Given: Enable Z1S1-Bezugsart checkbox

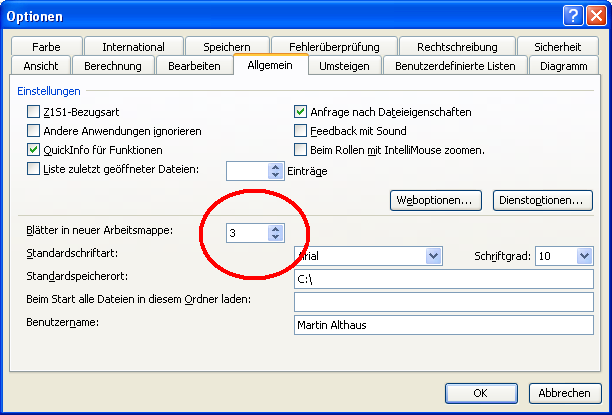Looking at the screenshot, I should point(34,112).
